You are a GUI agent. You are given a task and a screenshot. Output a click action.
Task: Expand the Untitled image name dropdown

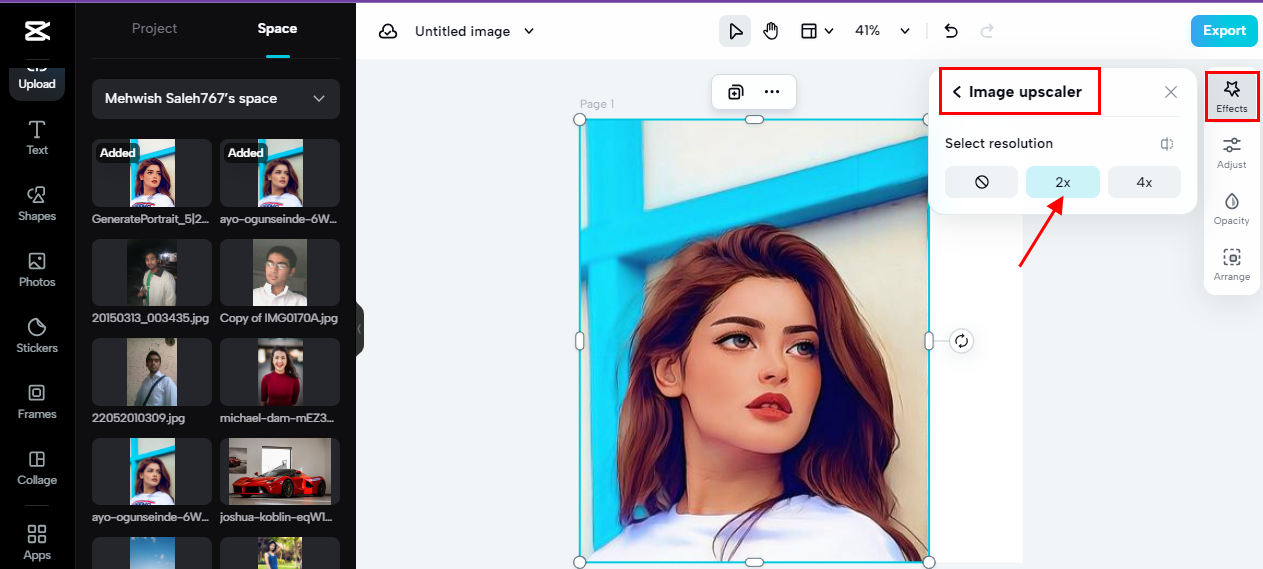click(529, 31)
